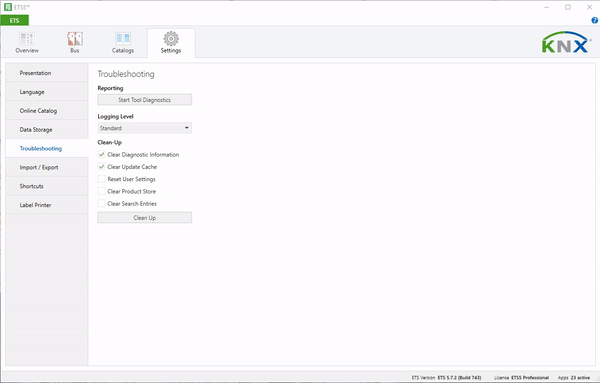Viewport: 600px width, 383px height.
Task: Open the Bus tab icon
Action: point(75,39)
